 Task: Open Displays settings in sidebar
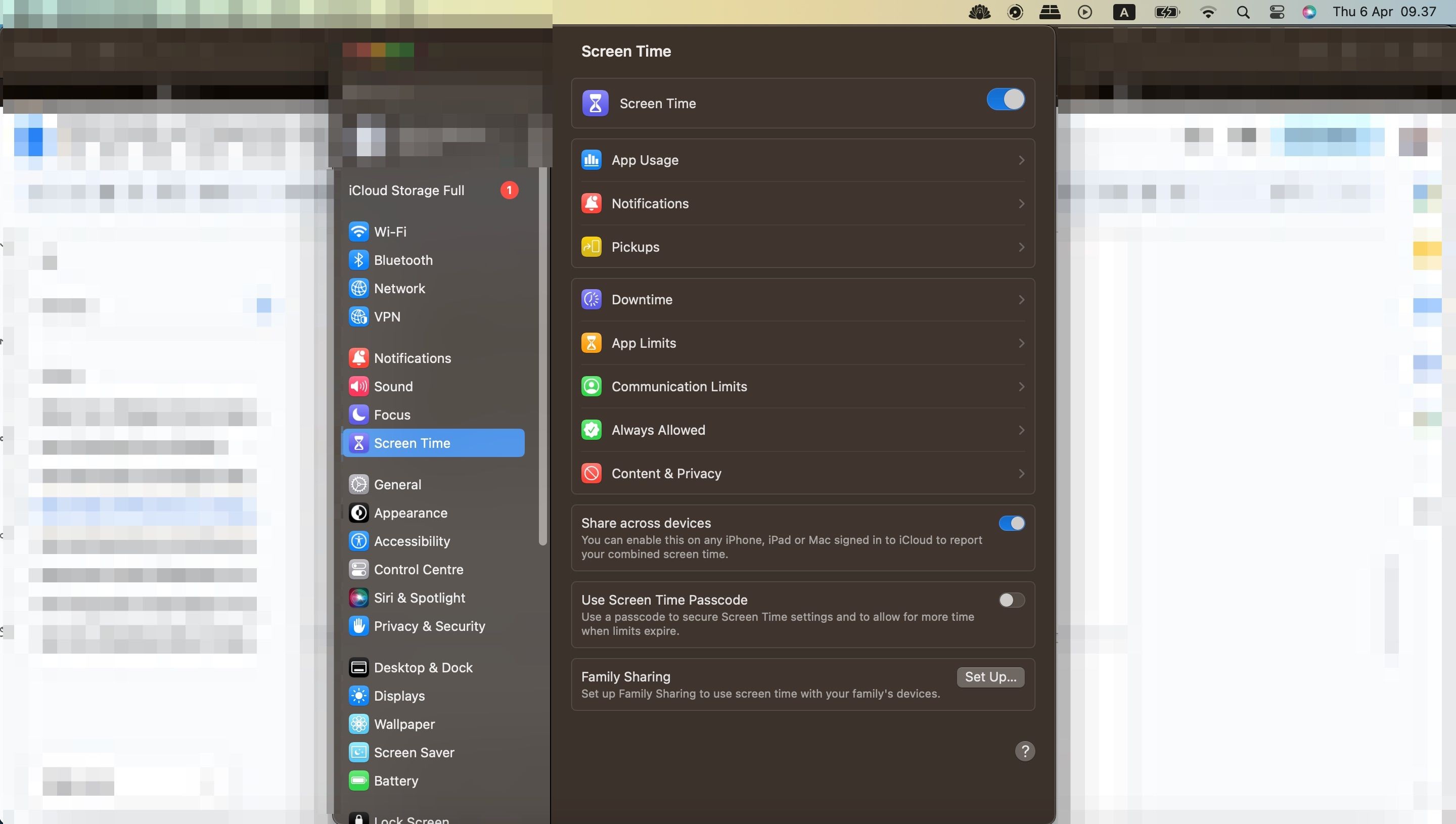433,695
